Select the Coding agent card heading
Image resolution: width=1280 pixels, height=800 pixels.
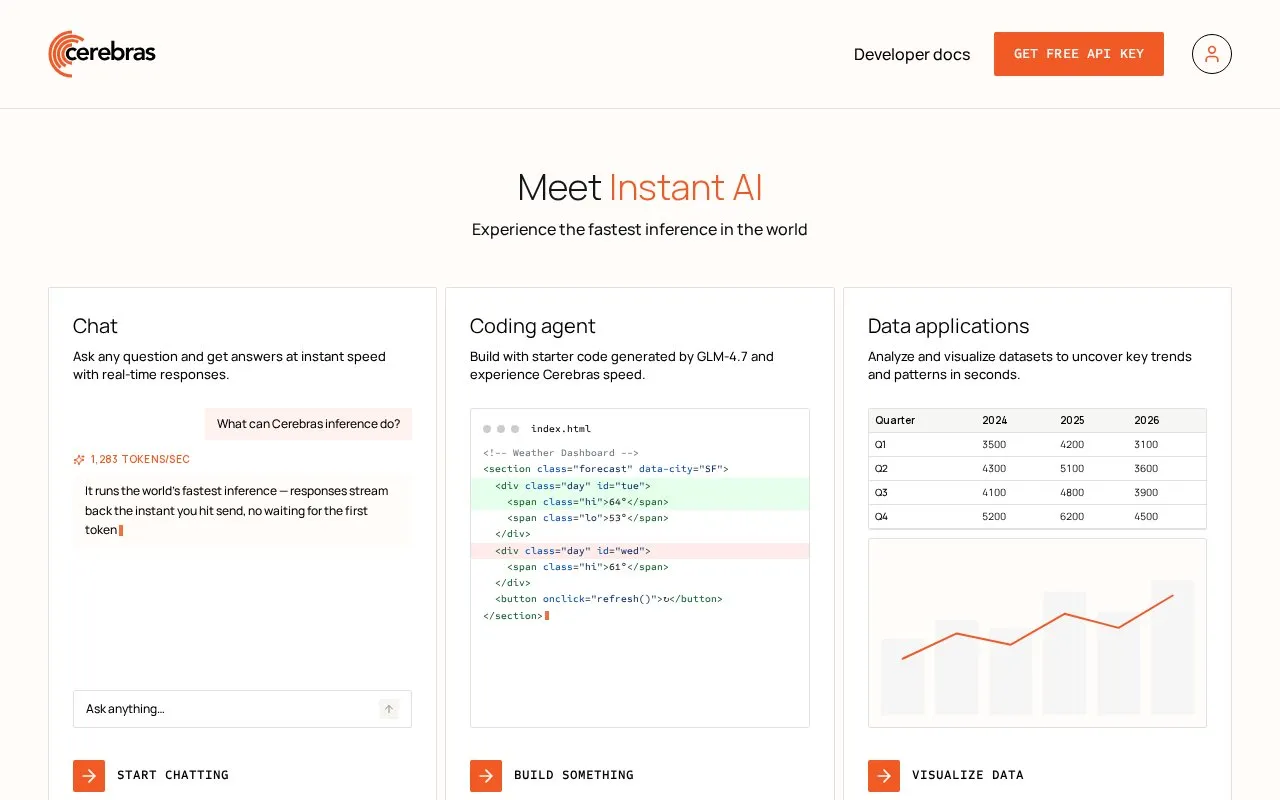coord(533,326)
